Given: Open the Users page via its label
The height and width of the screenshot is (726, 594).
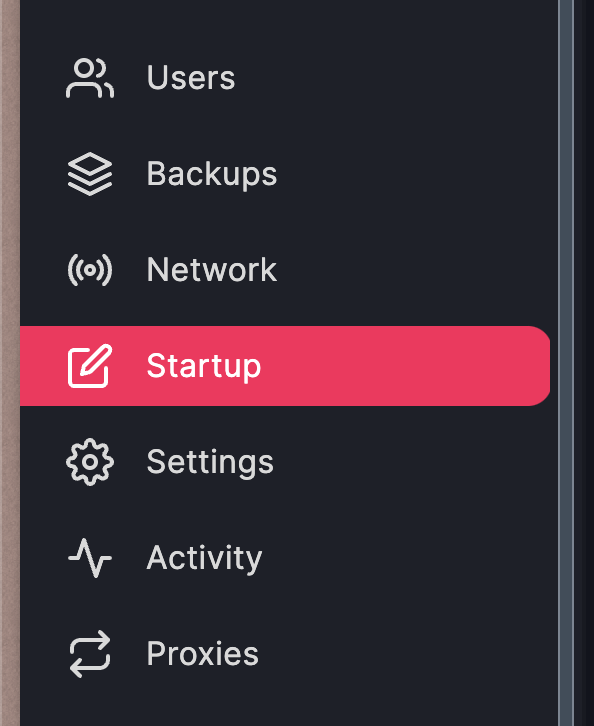Looking at the screenshot, I should (191, 77).
